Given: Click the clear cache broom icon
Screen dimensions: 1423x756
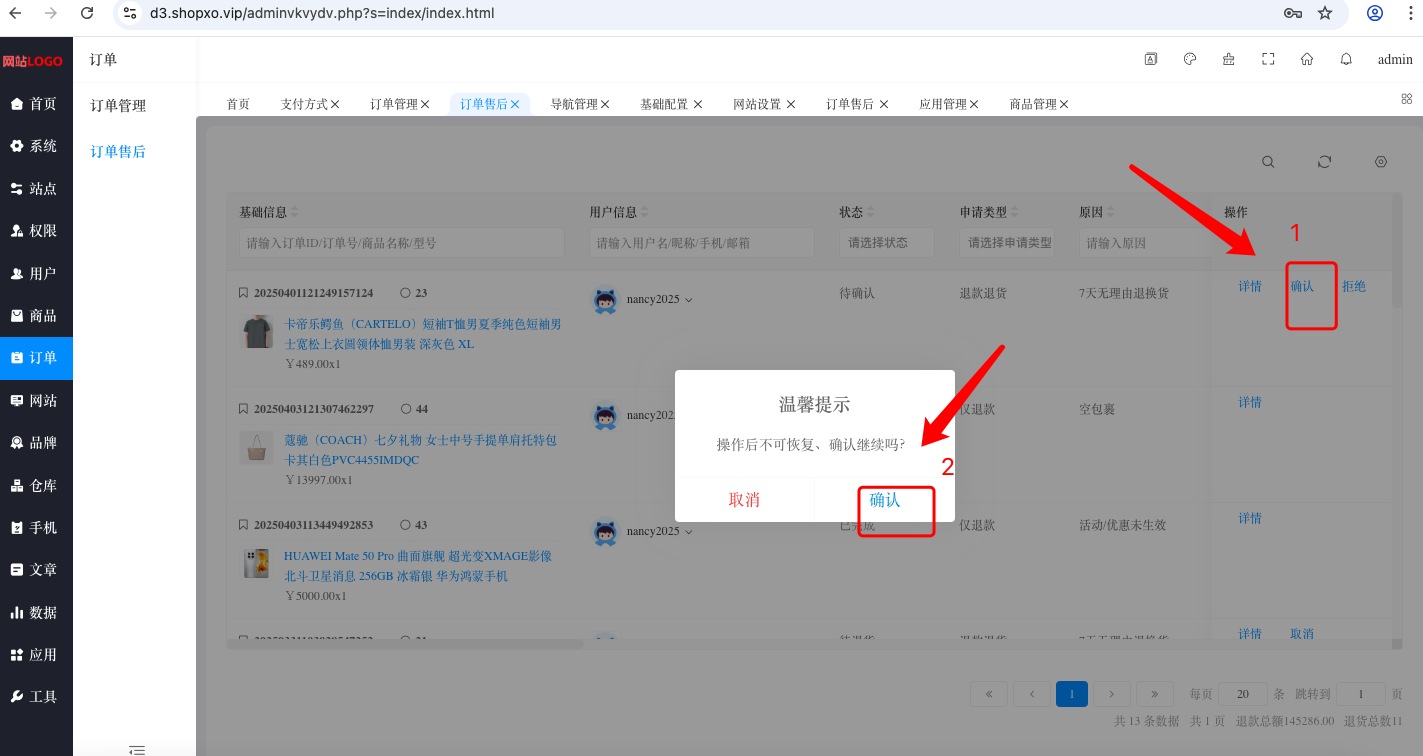Looking at the screenshot, I should pyautogui.click(x=1228, y=59).
